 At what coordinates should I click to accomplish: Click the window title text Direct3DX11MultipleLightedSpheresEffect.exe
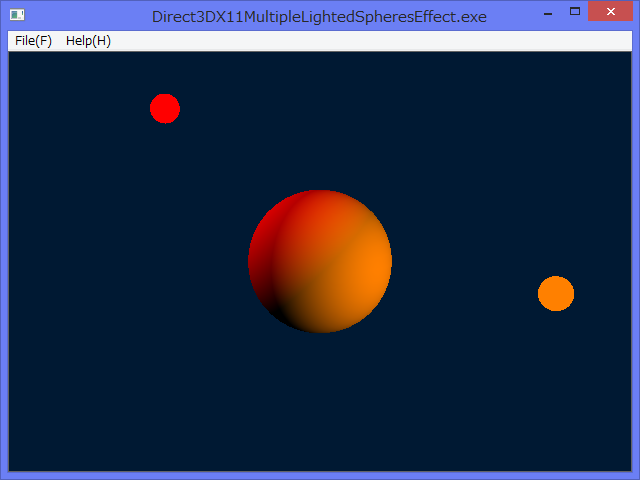(x=319, y=17)
